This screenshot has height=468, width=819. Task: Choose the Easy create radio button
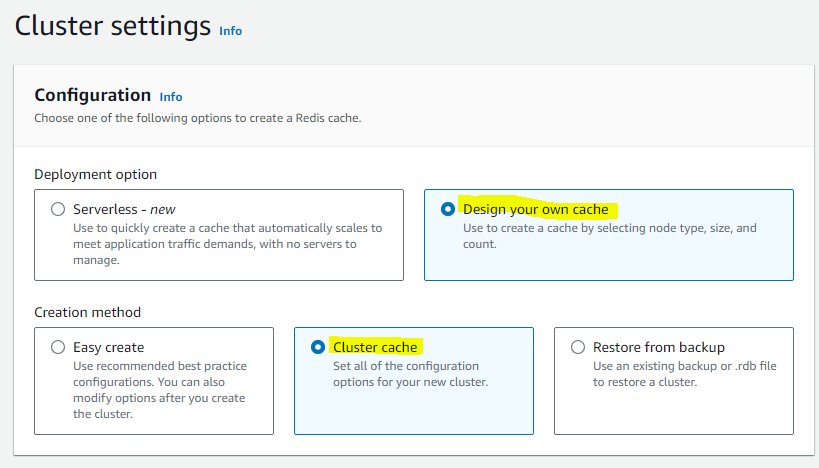point(58,347)
